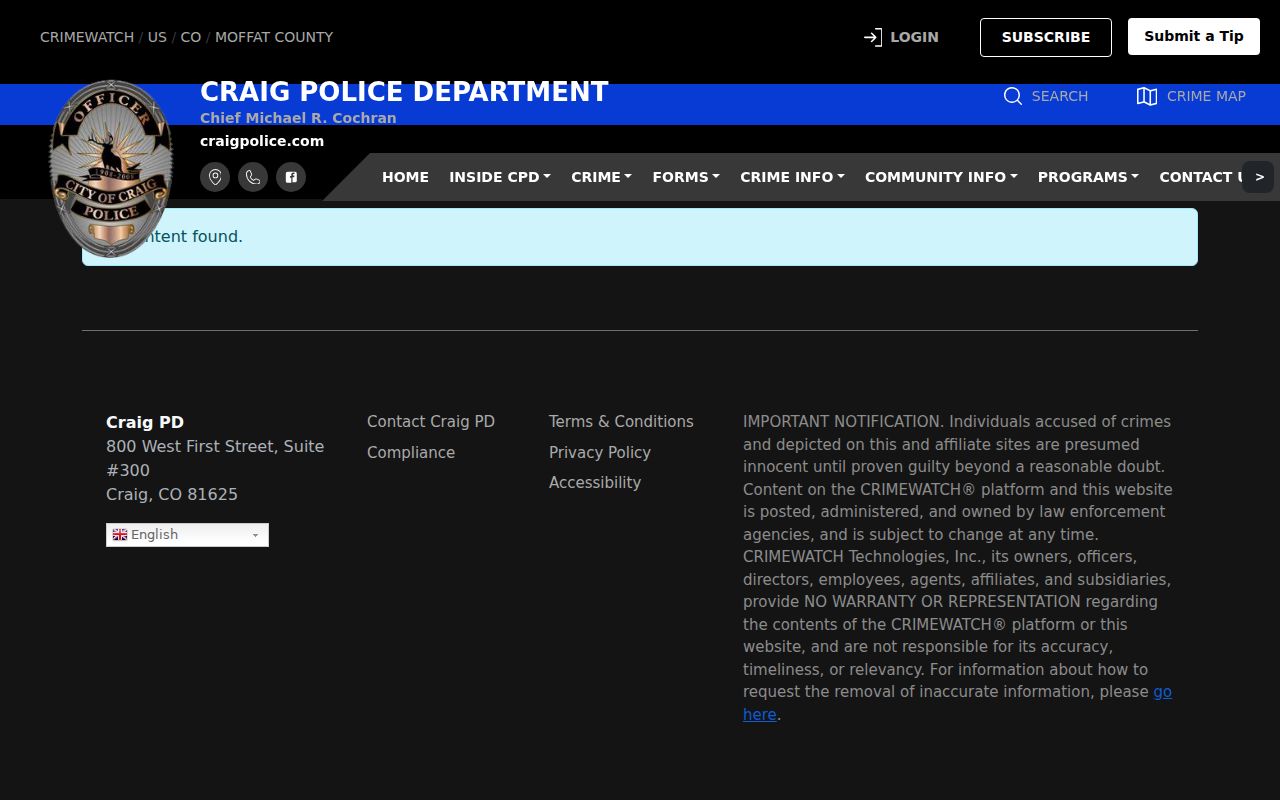The width and height of the screenshot is (1280, 800).
Task: Open the Facebook icon link
Action: point(291,177)
